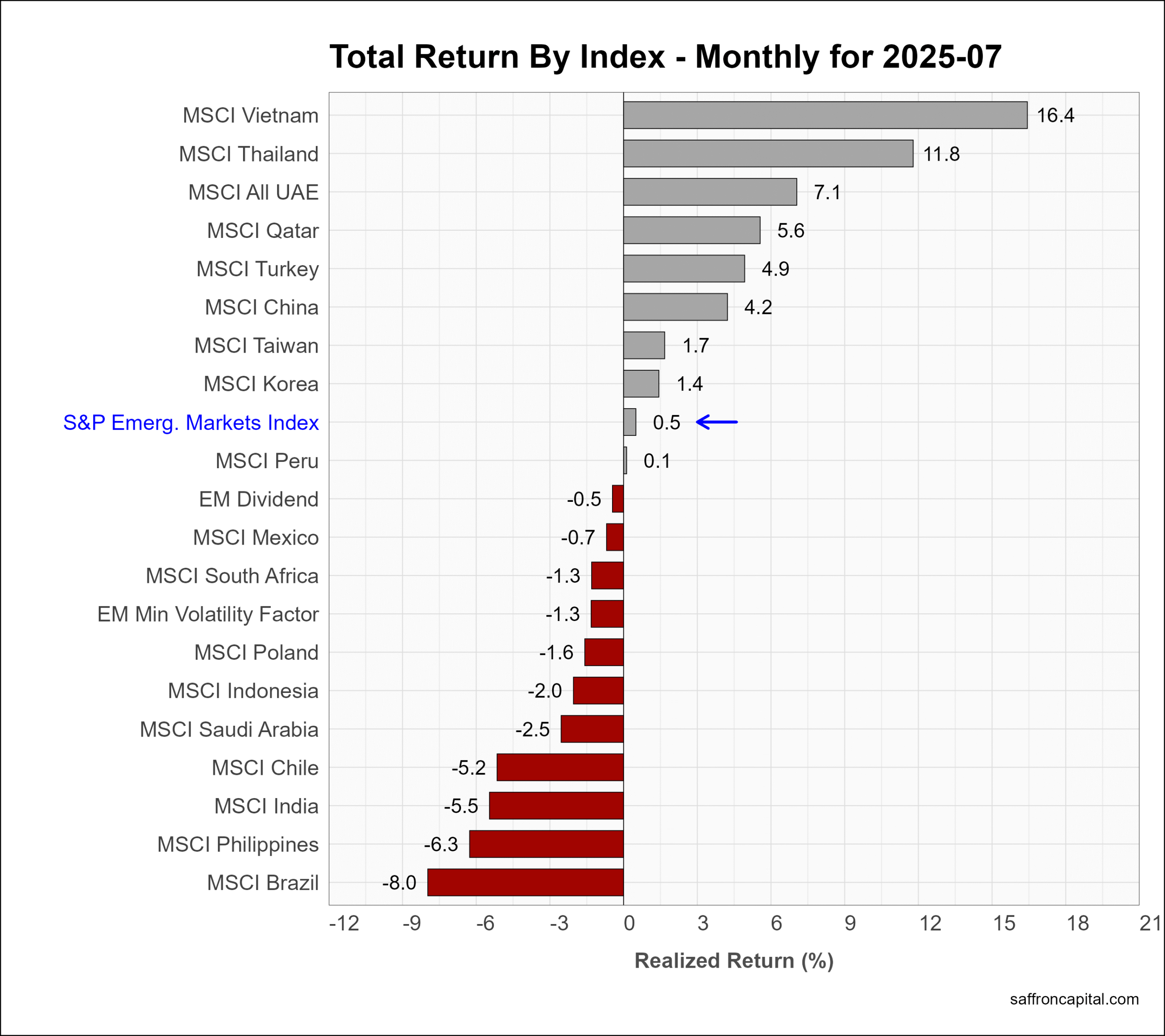Viewport: 1165px width, 1036px height.
Task: Select the 'MSCI Peru' row label
Action: coord(267,460)
